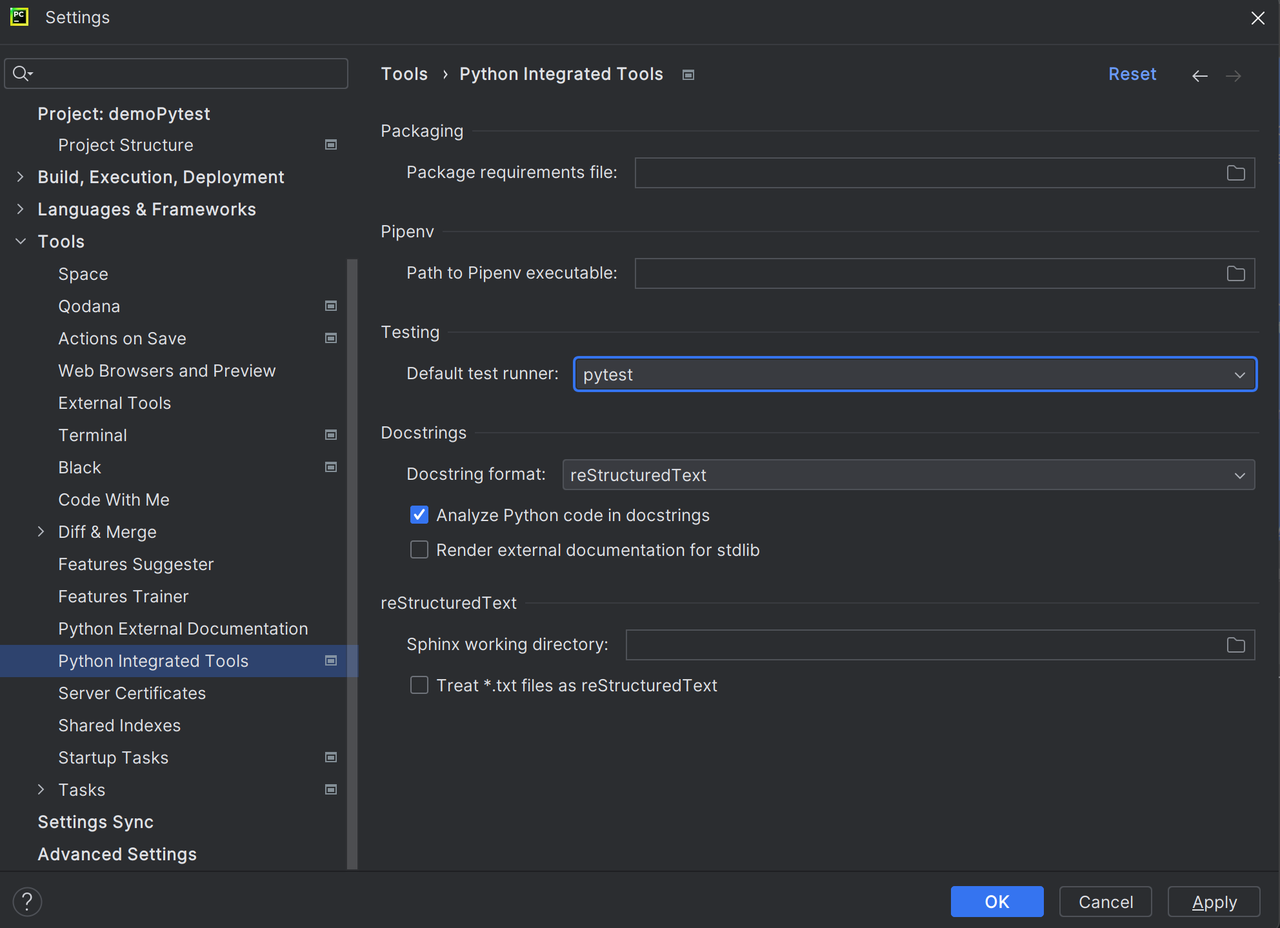The width and height of the screenshot is (1280, 928).
Task: Click the Reset link
Action: (x=1132, y=74)
